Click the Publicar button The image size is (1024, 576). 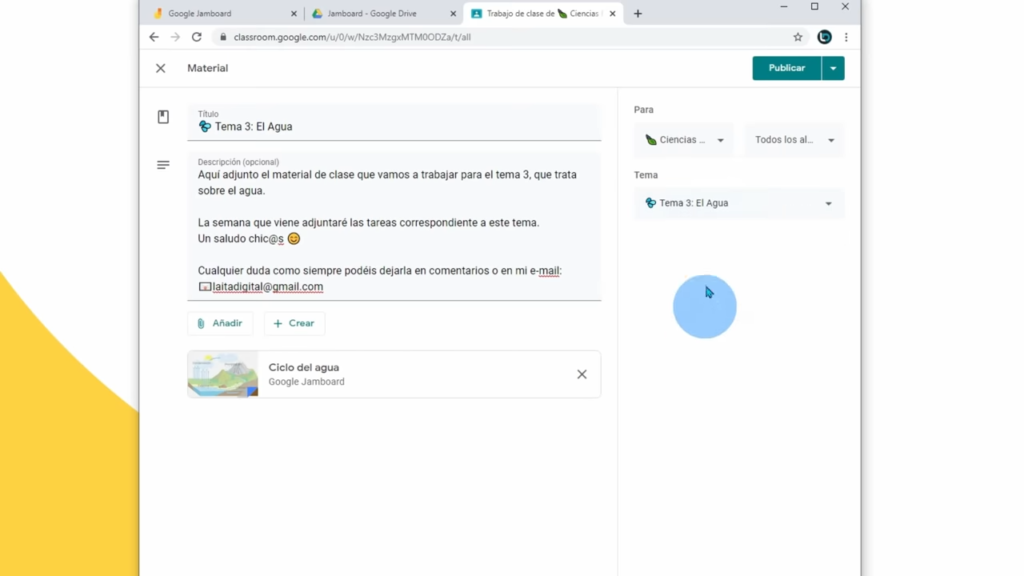pos(786,68)
